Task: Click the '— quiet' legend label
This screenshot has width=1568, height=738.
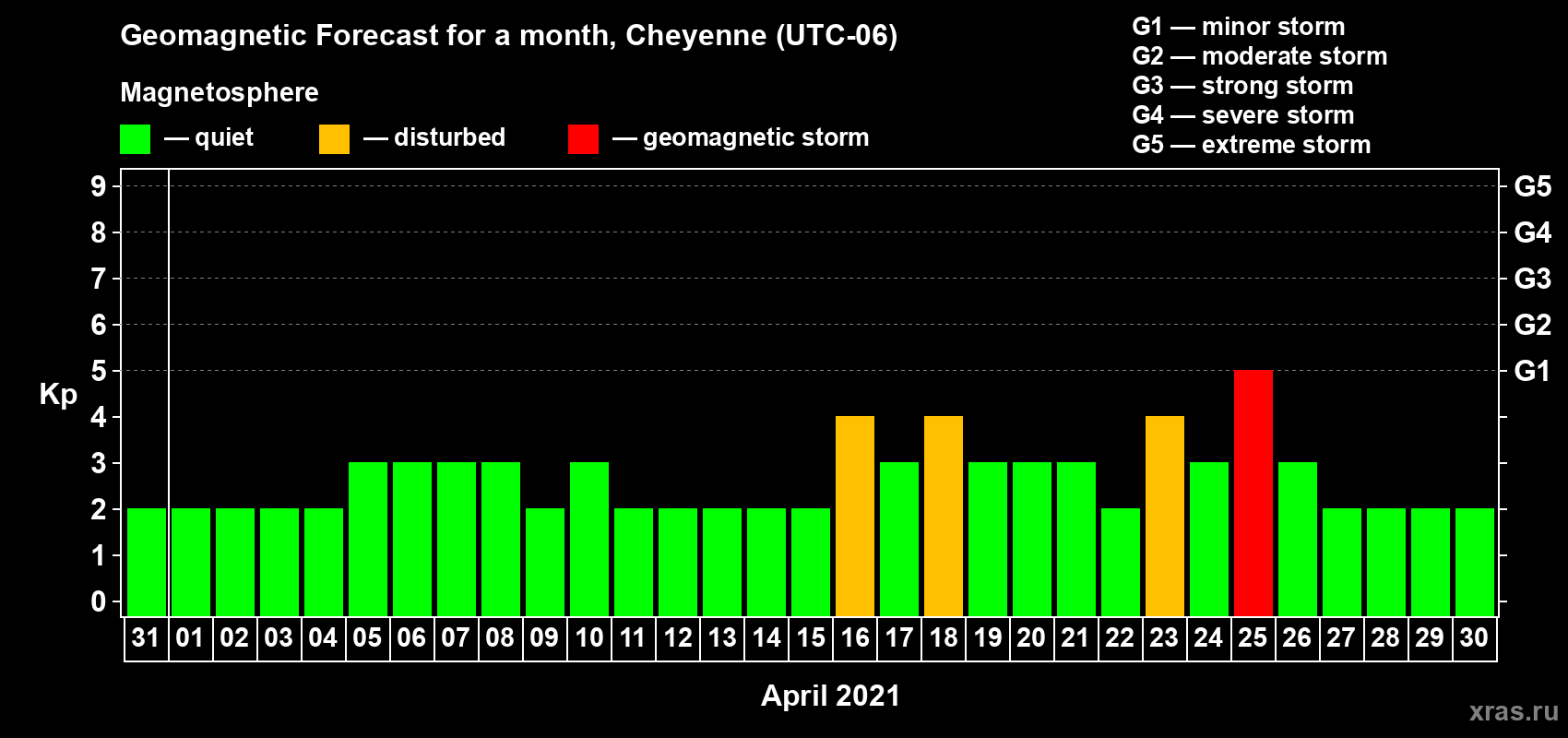Action: click(x=208, y=137)
